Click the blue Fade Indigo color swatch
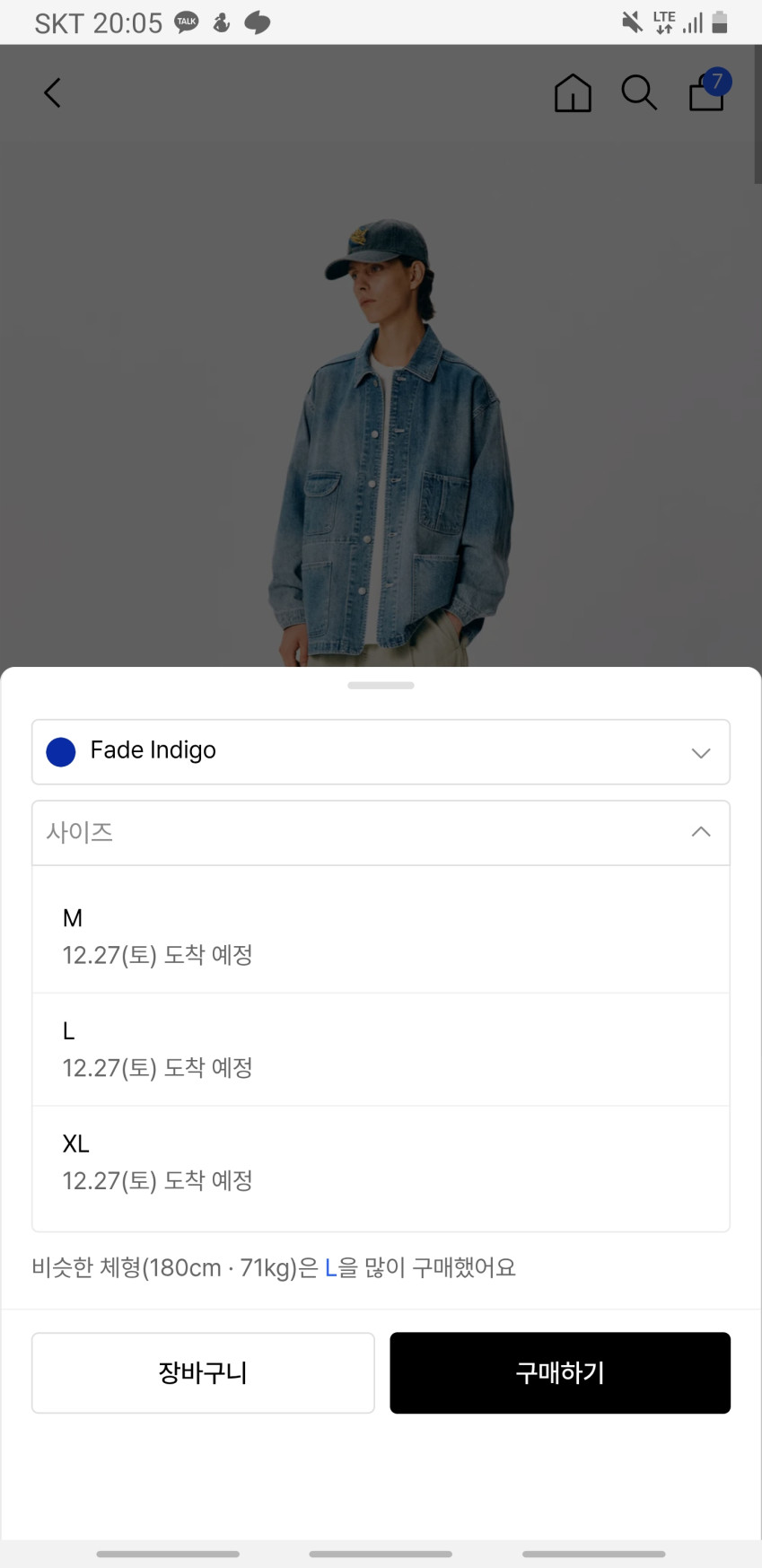762x1568 pixels. click(x=61, y=752)
